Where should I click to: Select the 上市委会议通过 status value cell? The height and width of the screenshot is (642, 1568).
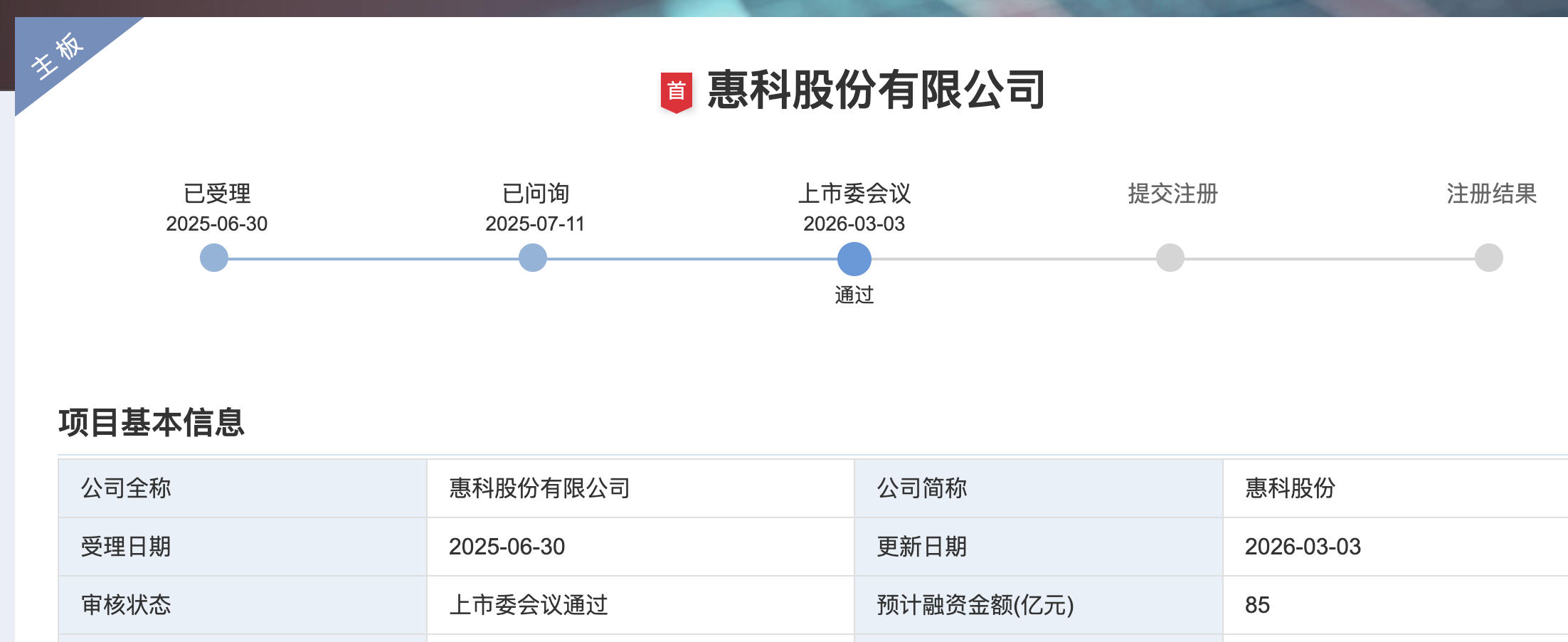529,605
